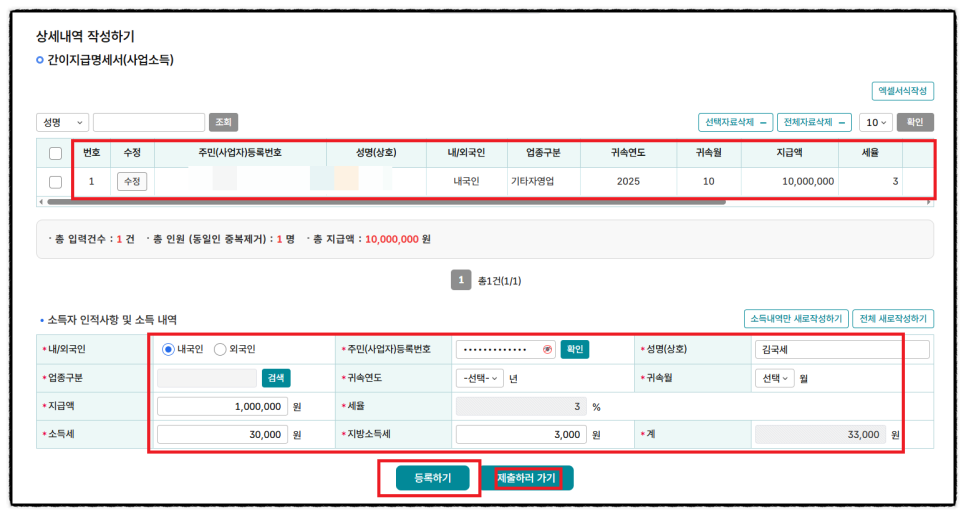Click the 선택자료삭제 button
Viewport: 966px width, 516px height.
point(735,123)
